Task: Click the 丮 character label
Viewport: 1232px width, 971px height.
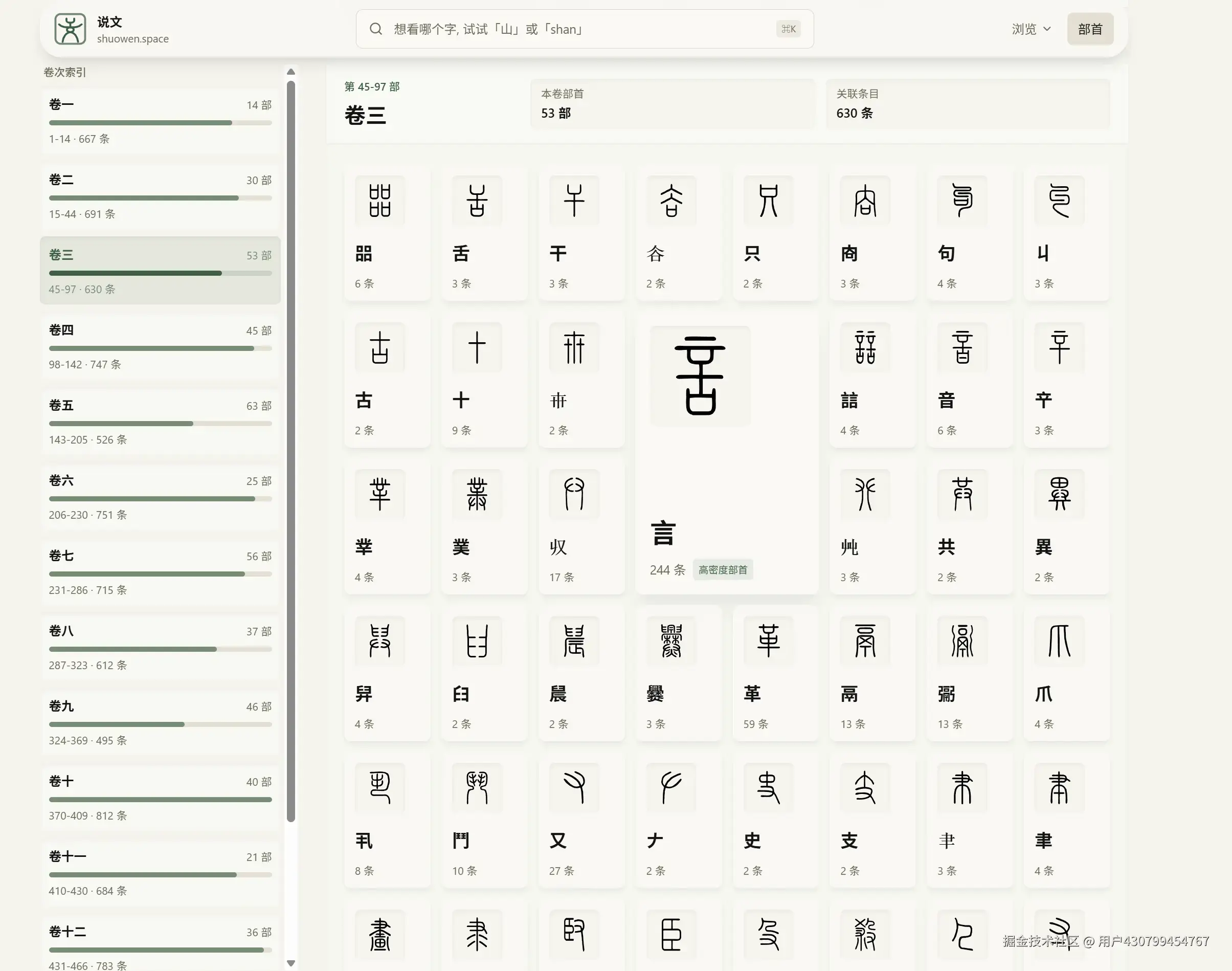Action: pyautogui.click(x=364, y=840)
